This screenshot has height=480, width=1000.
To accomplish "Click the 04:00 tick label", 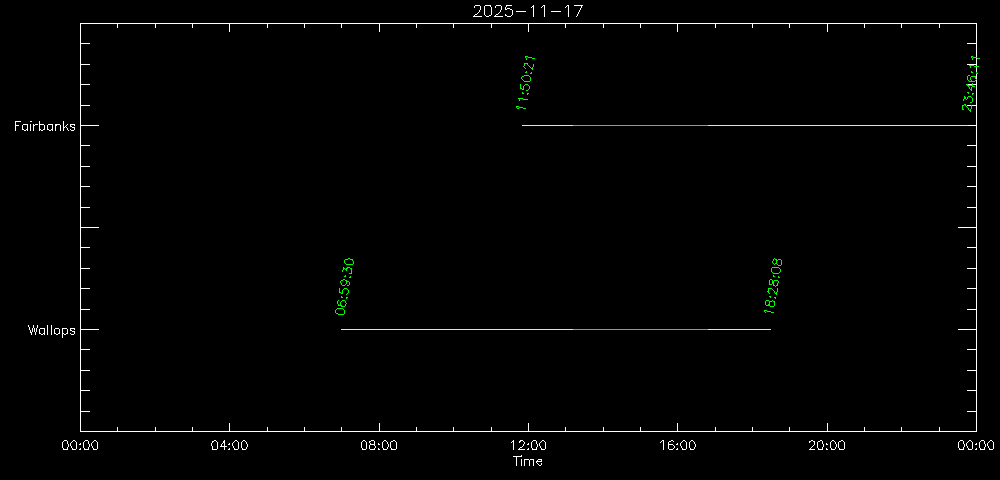I will pos(229,446).
